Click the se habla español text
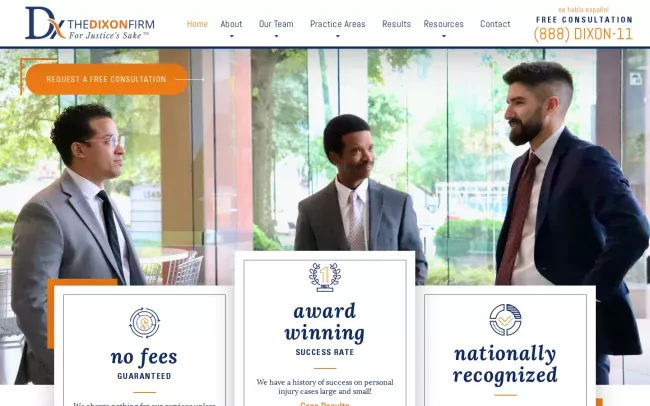This screenshot has width=650, height=406. 583,10
